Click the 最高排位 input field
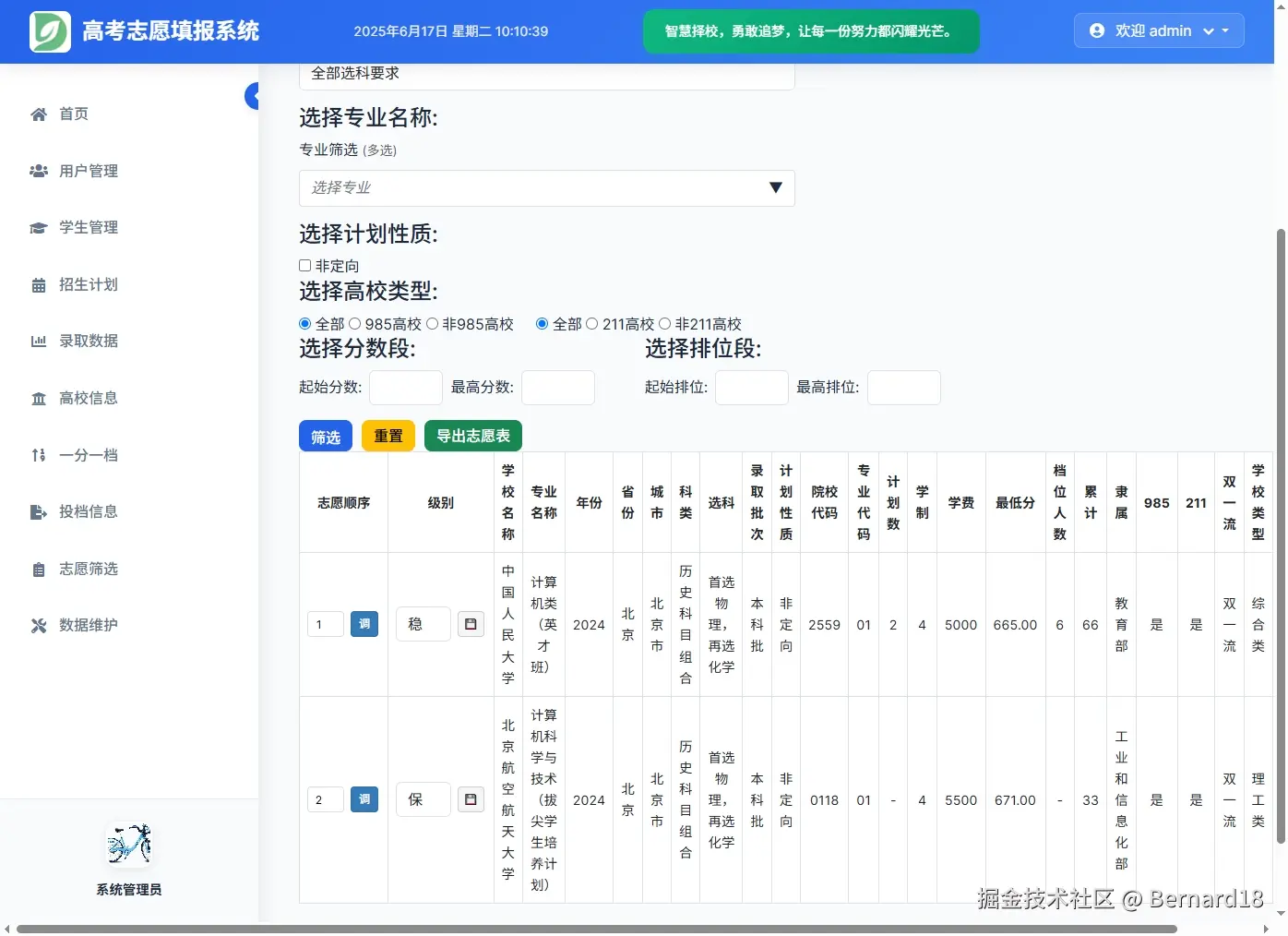1288x936 pixels. pos(904,388)
